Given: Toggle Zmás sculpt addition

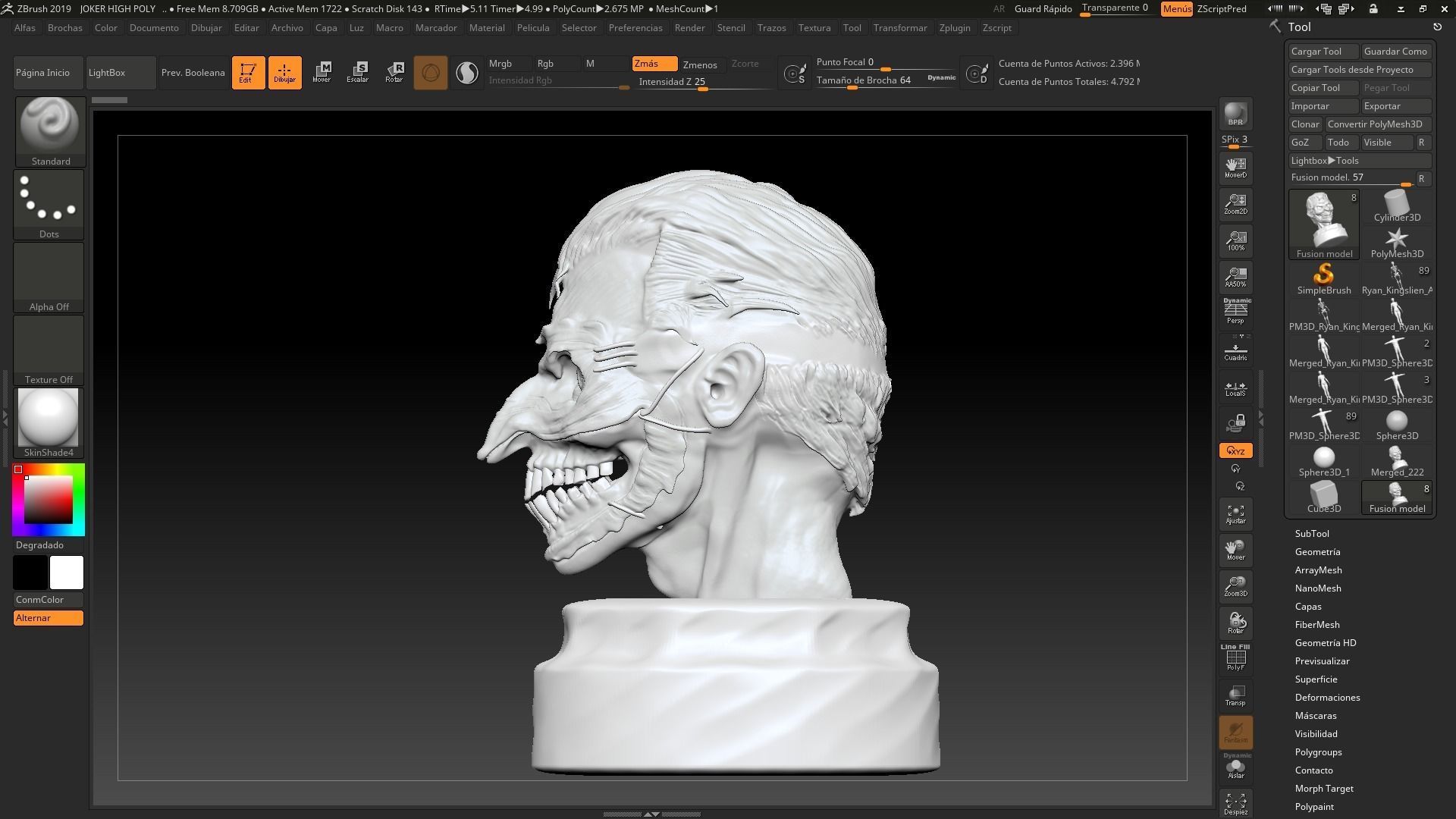Looking at the screenshot, I should click(x=654, y=64).
